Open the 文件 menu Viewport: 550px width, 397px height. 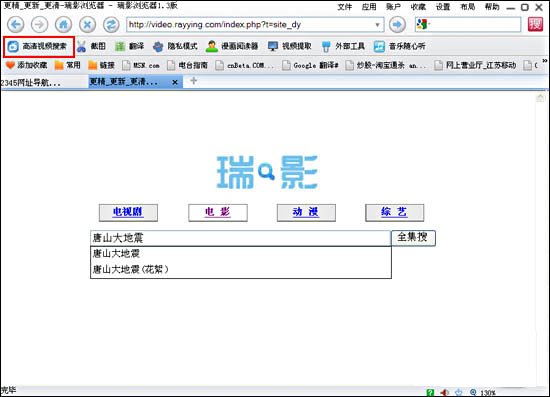pyautogui.click(x=344, y=7)
